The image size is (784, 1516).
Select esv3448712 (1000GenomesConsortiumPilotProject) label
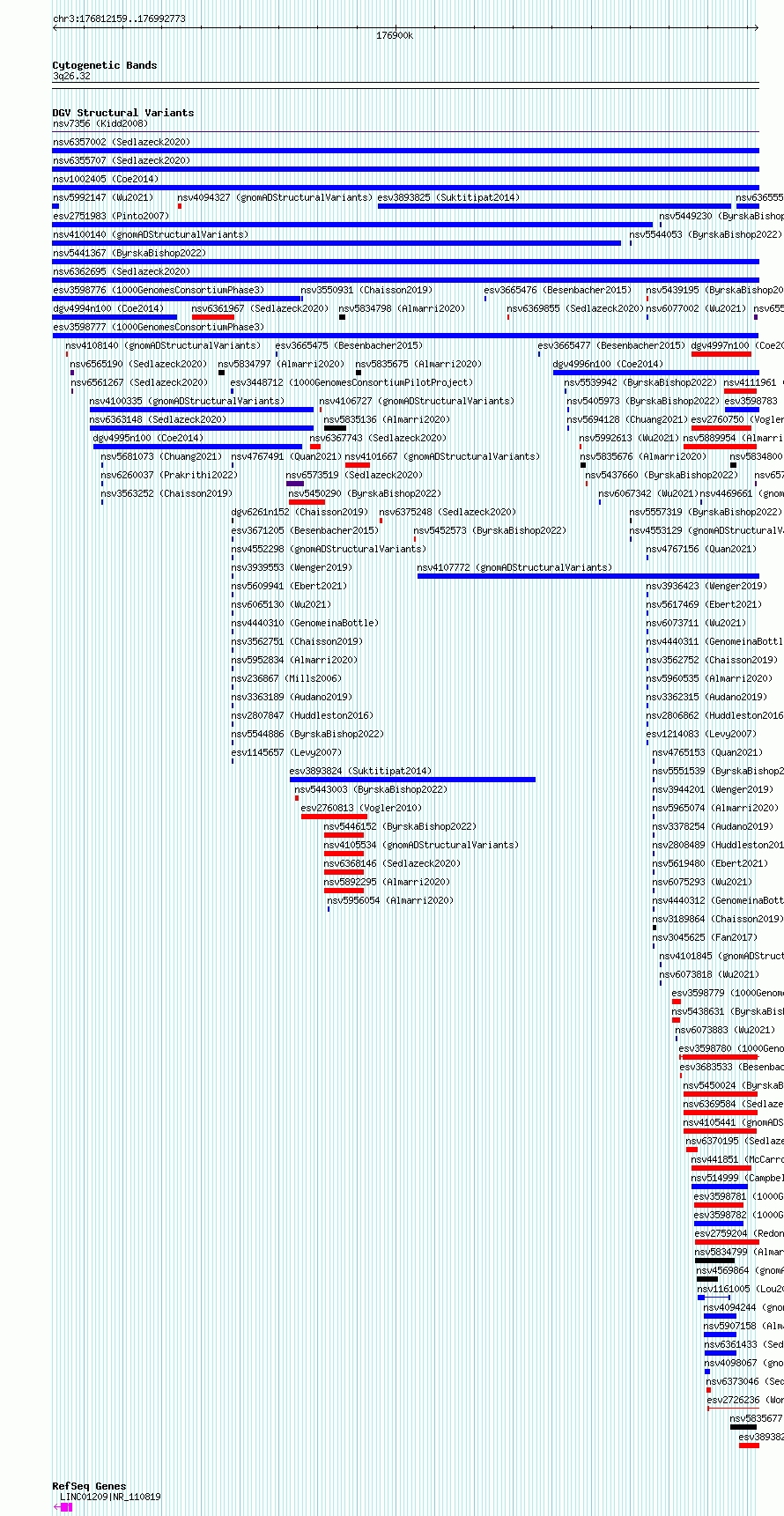point(351,383)
